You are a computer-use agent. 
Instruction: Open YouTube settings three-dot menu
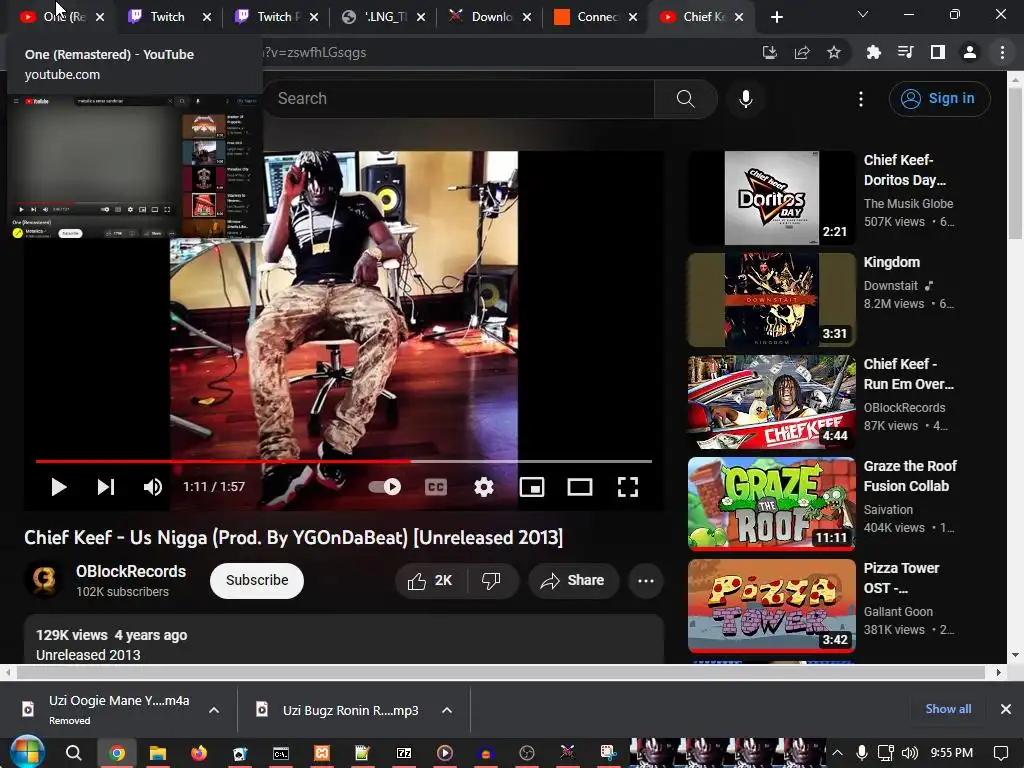(861, 99)
